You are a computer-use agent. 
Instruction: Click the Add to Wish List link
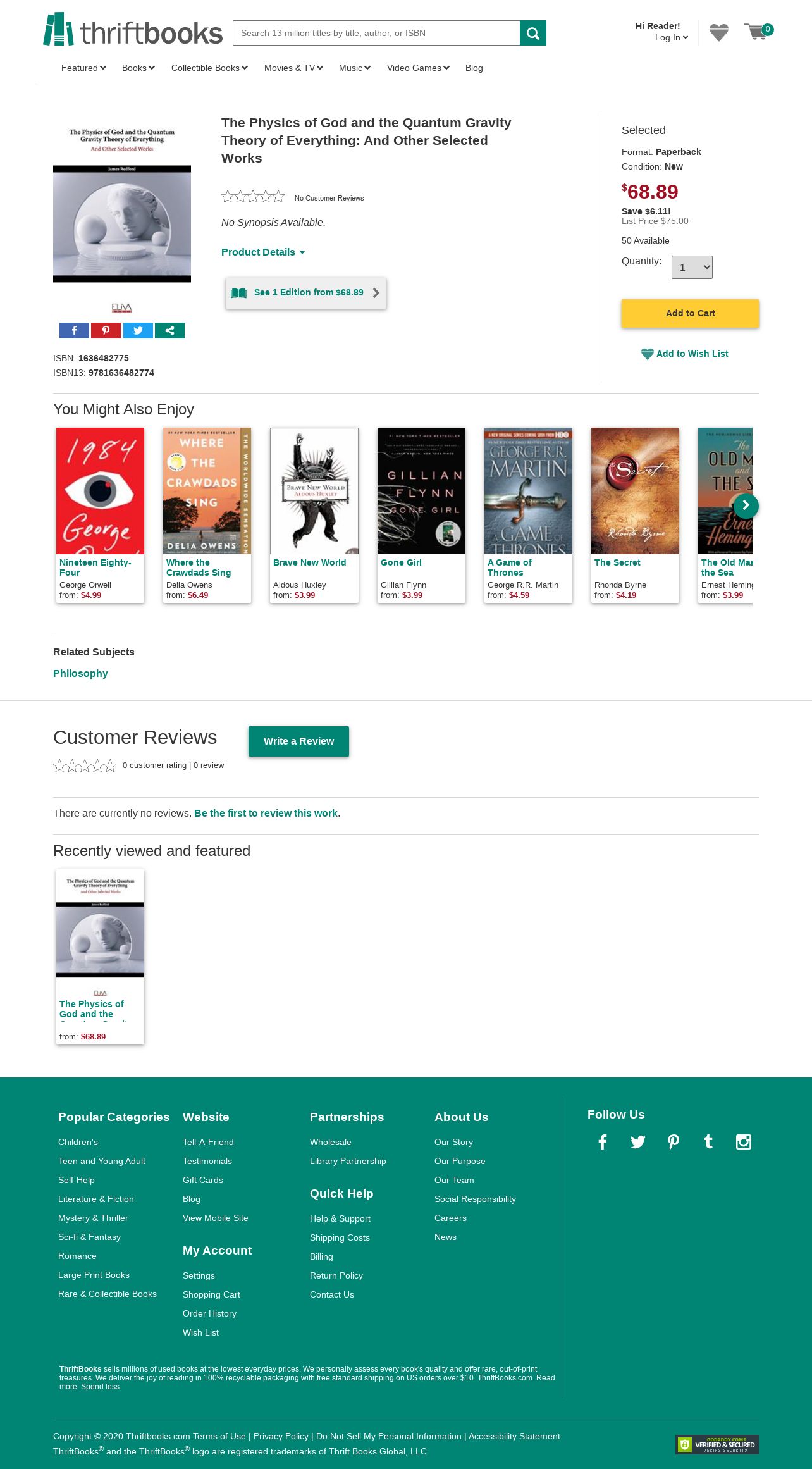692,354
